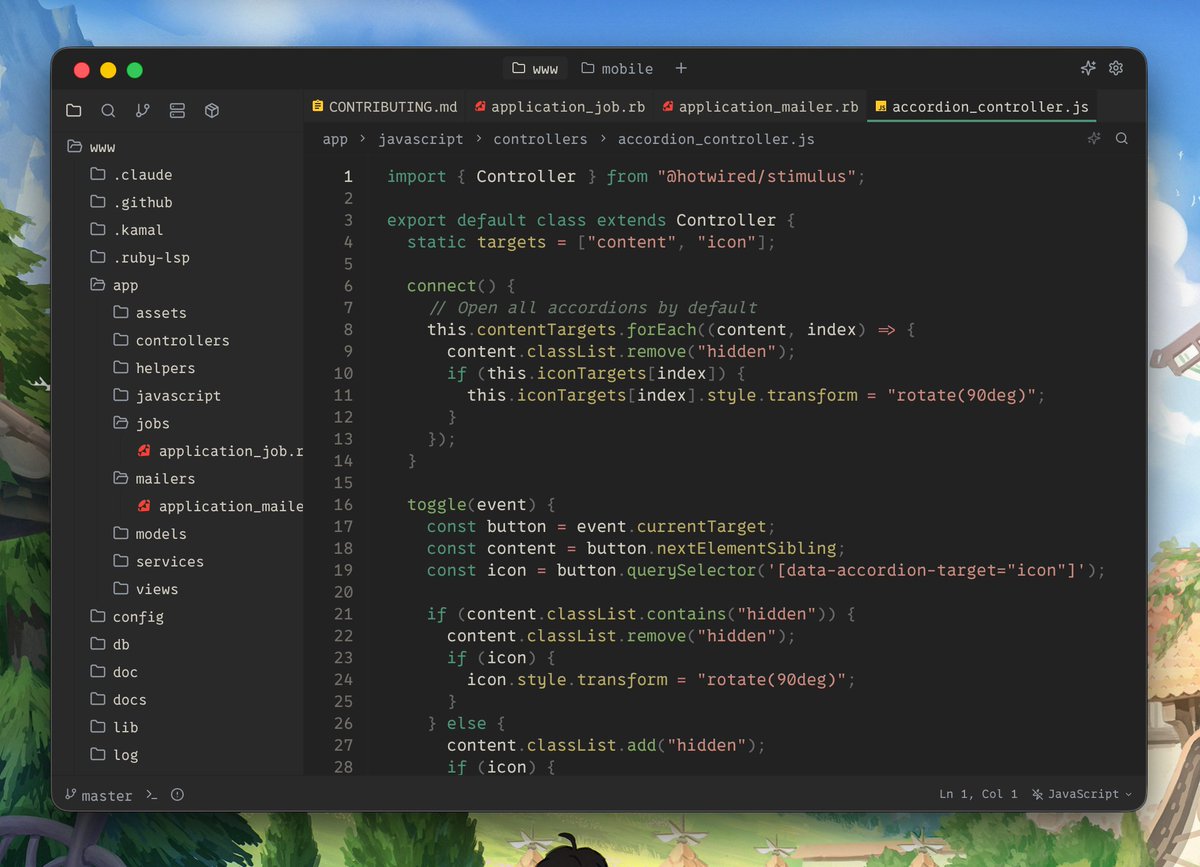The height and width of the screenshot is (867, 1200).
Task: Switch to the mobile workspace tab
Action: coord(617,68)
